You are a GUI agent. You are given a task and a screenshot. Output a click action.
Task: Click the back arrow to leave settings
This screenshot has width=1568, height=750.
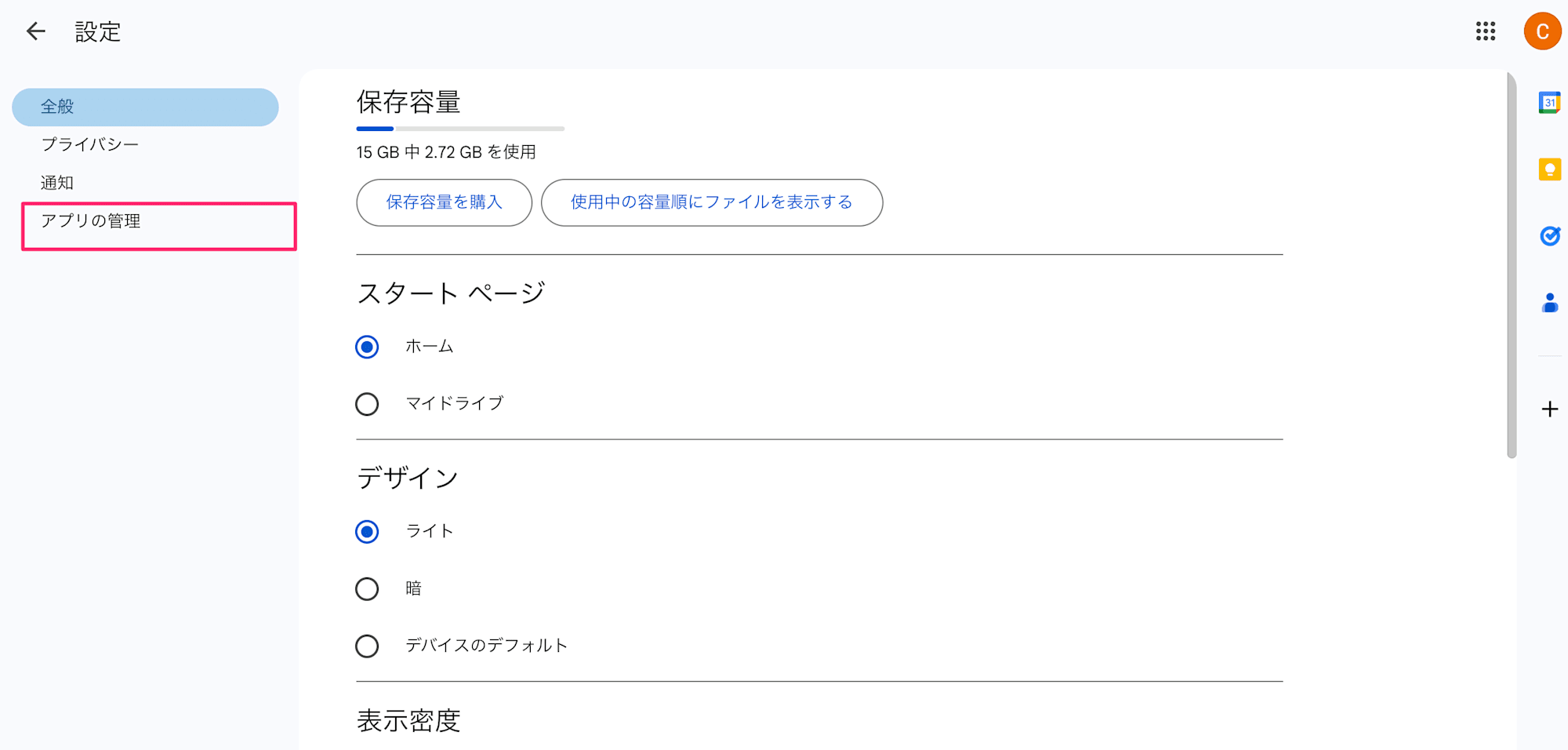35,31
